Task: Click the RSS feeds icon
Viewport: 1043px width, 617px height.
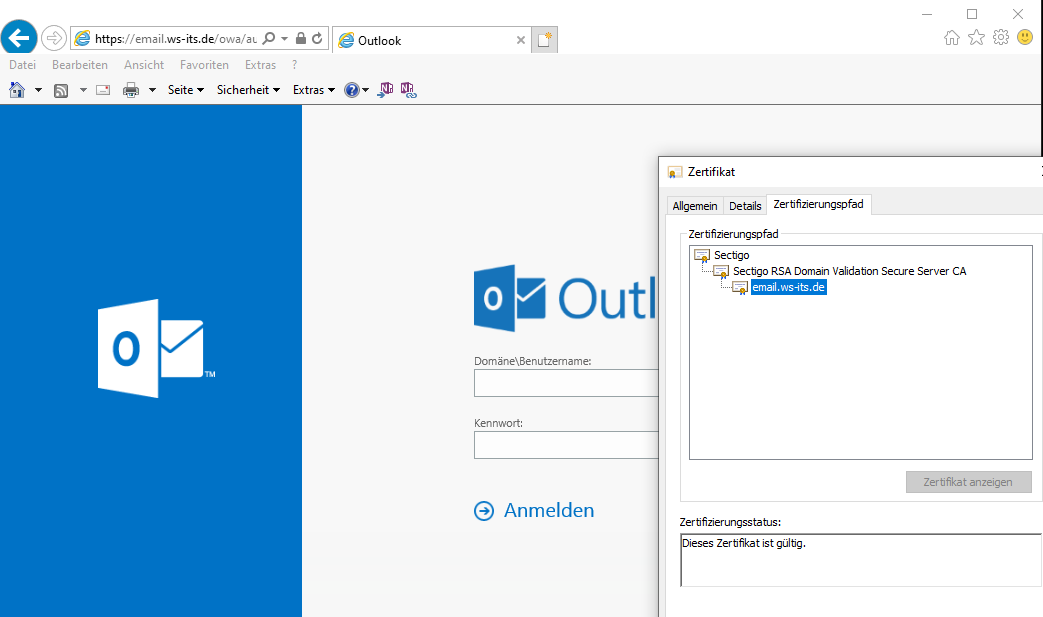Action: pos(61,90)
